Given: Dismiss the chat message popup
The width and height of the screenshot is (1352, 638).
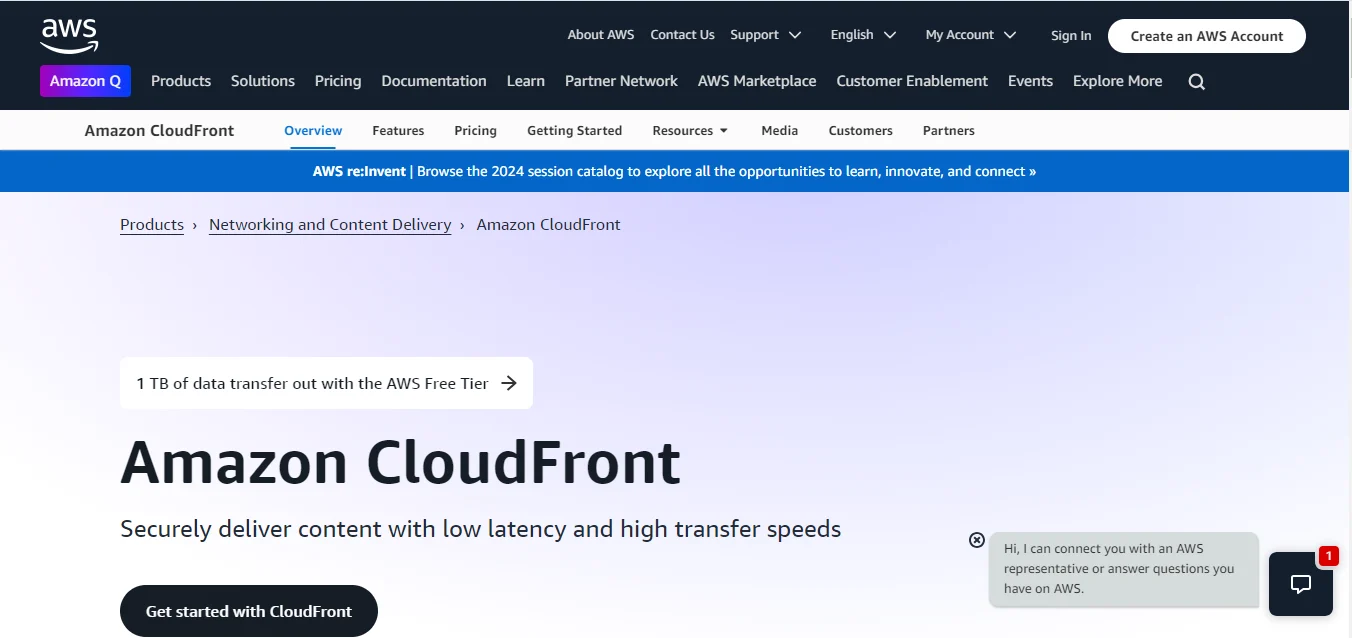Looking at the screenshot, I should (977, 540).
